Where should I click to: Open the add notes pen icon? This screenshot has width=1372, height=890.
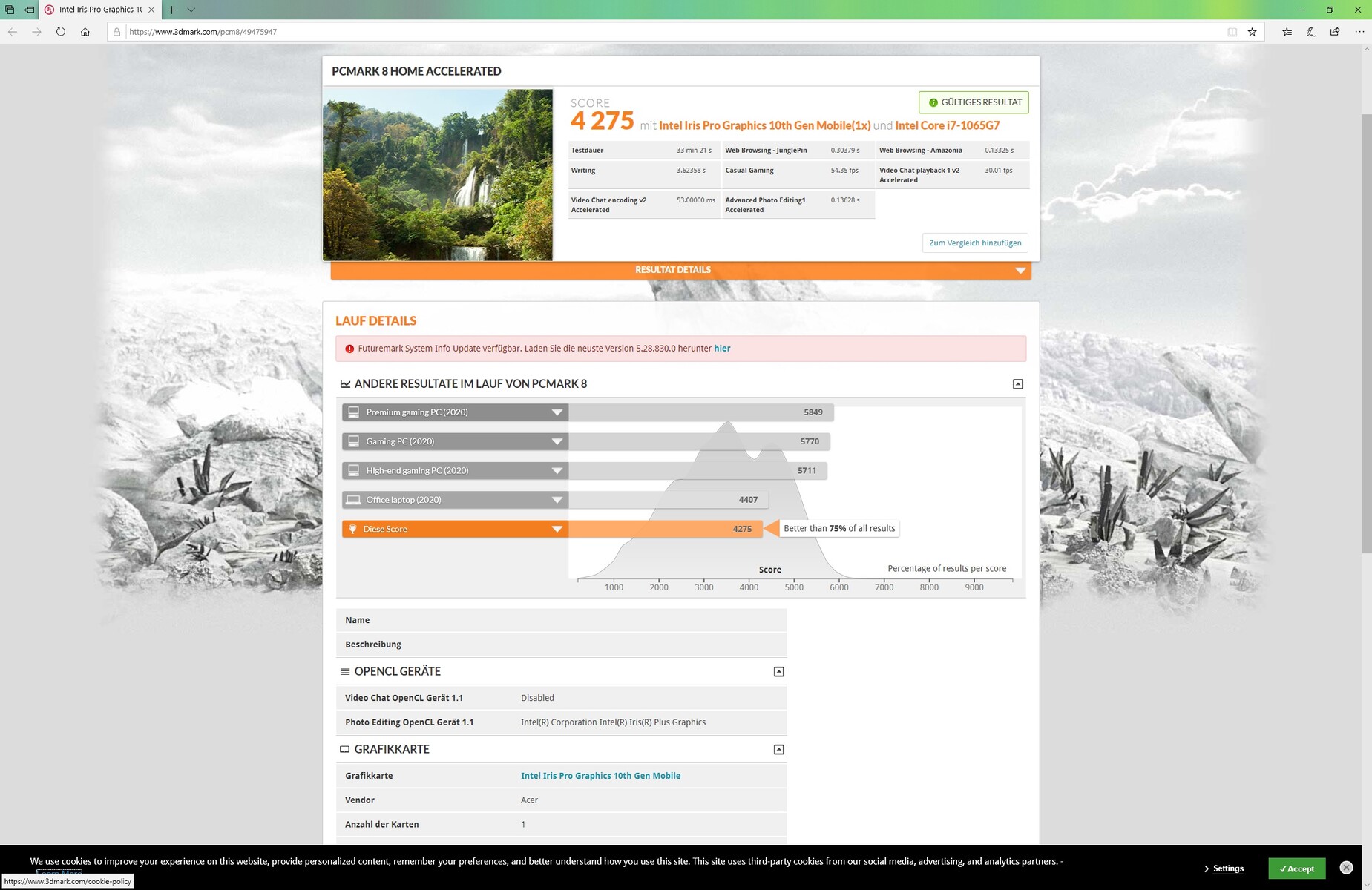[x=1311, y=32]
